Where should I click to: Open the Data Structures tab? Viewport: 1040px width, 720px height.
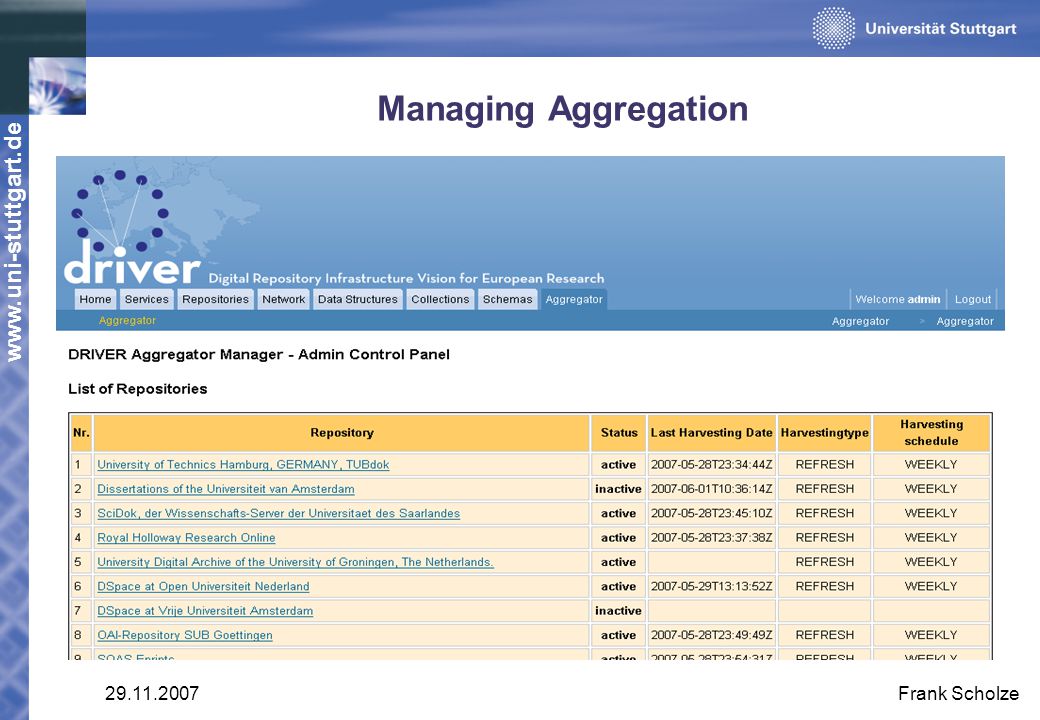(x=358, y=299)
